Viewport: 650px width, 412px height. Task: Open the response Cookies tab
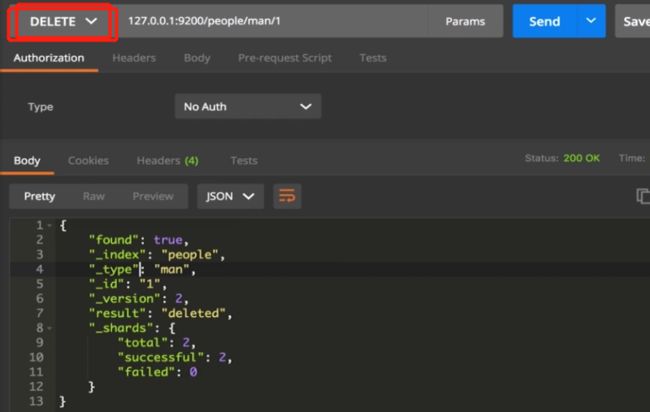pyautogui.click(x=88, y=161)
